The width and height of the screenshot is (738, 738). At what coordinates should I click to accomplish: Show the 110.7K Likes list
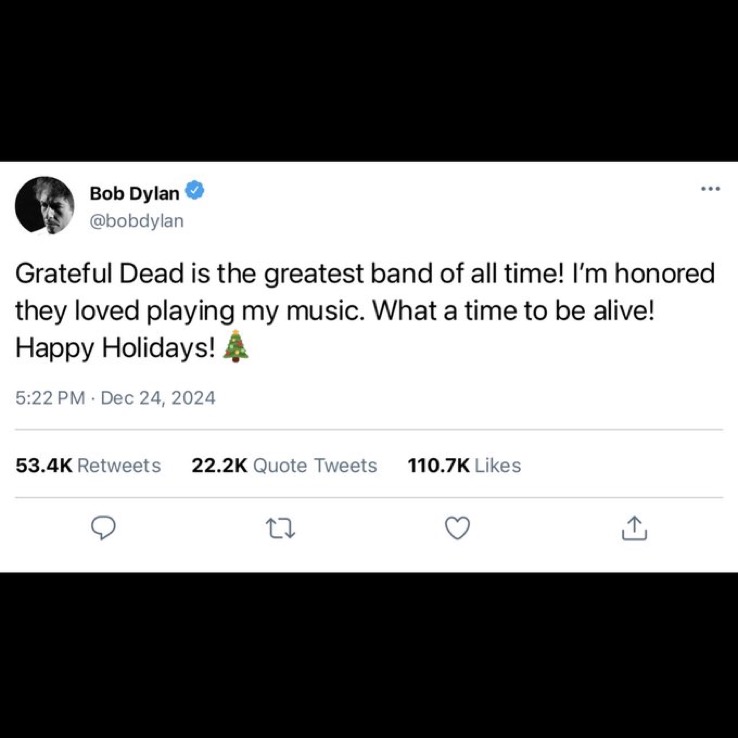(464, 465)
